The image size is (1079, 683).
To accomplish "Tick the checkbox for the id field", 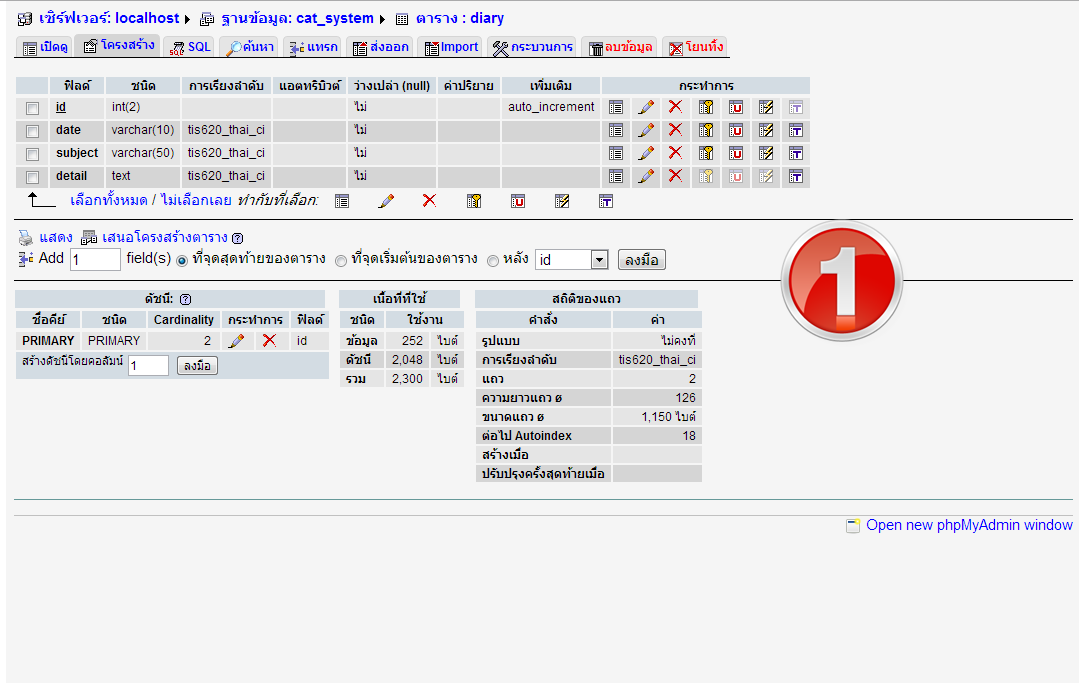I will 32,108.
